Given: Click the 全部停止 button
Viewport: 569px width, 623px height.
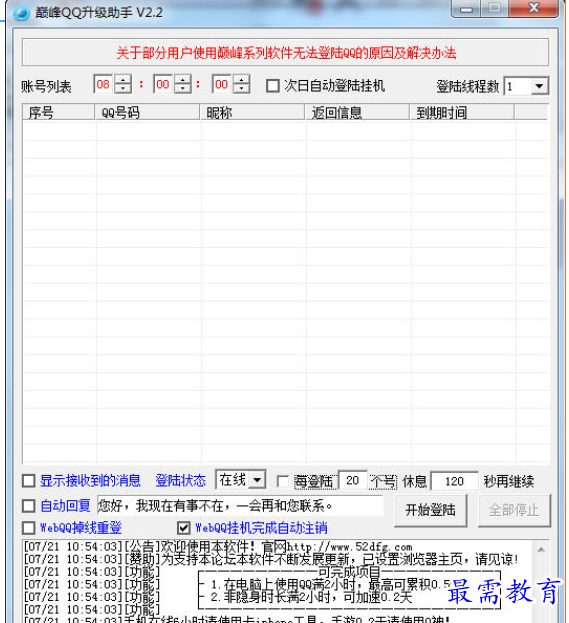Looking at the screenshot, I should (x=514, y=510).
